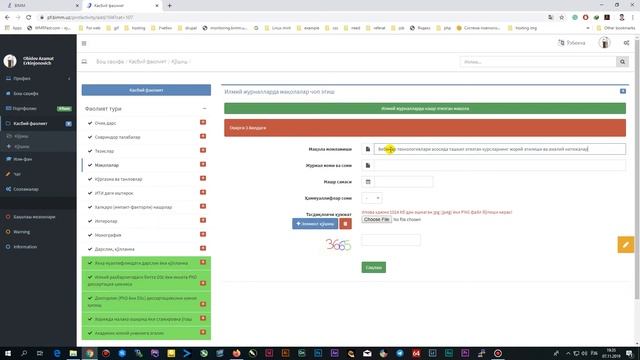Open the Windows Start menu
Screen dimensions: 640x360
pyautogui.click(x=8, y=353)
